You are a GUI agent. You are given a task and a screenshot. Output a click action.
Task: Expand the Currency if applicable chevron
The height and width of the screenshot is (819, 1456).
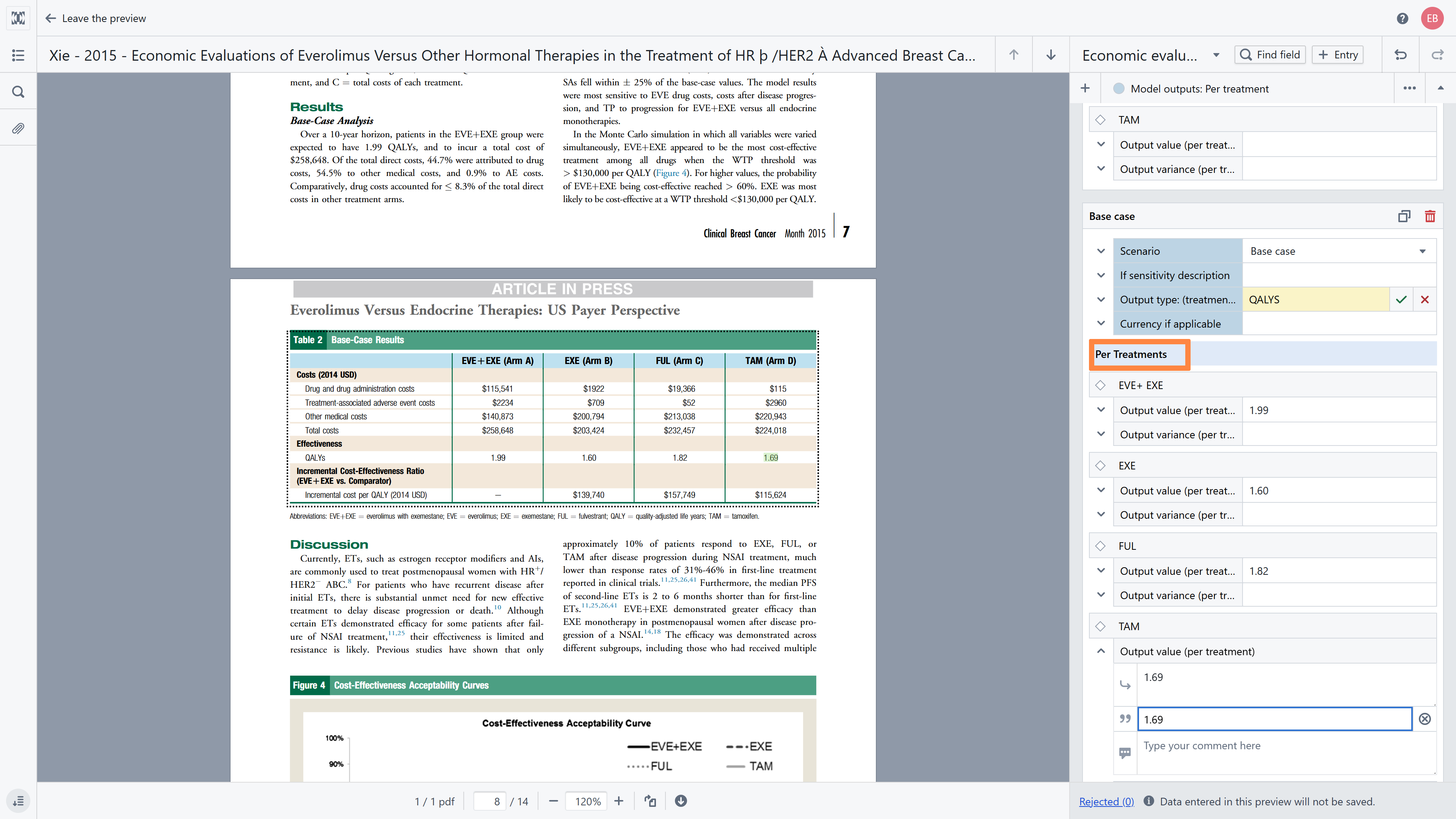[1101, 324]
